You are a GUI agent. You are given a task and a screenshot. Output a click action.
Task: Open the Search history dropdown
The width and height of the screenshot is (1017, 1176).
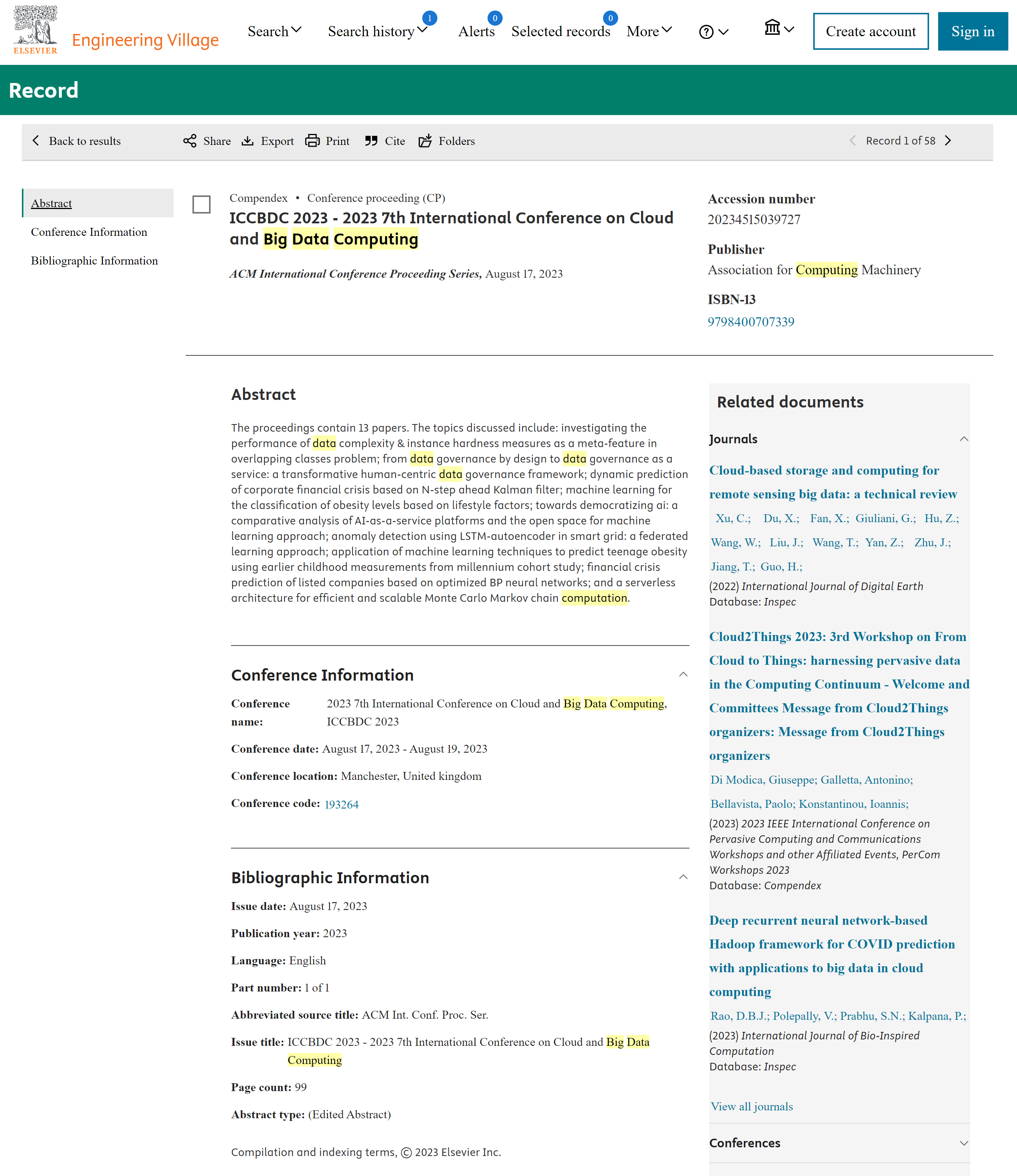coord(377,31)
